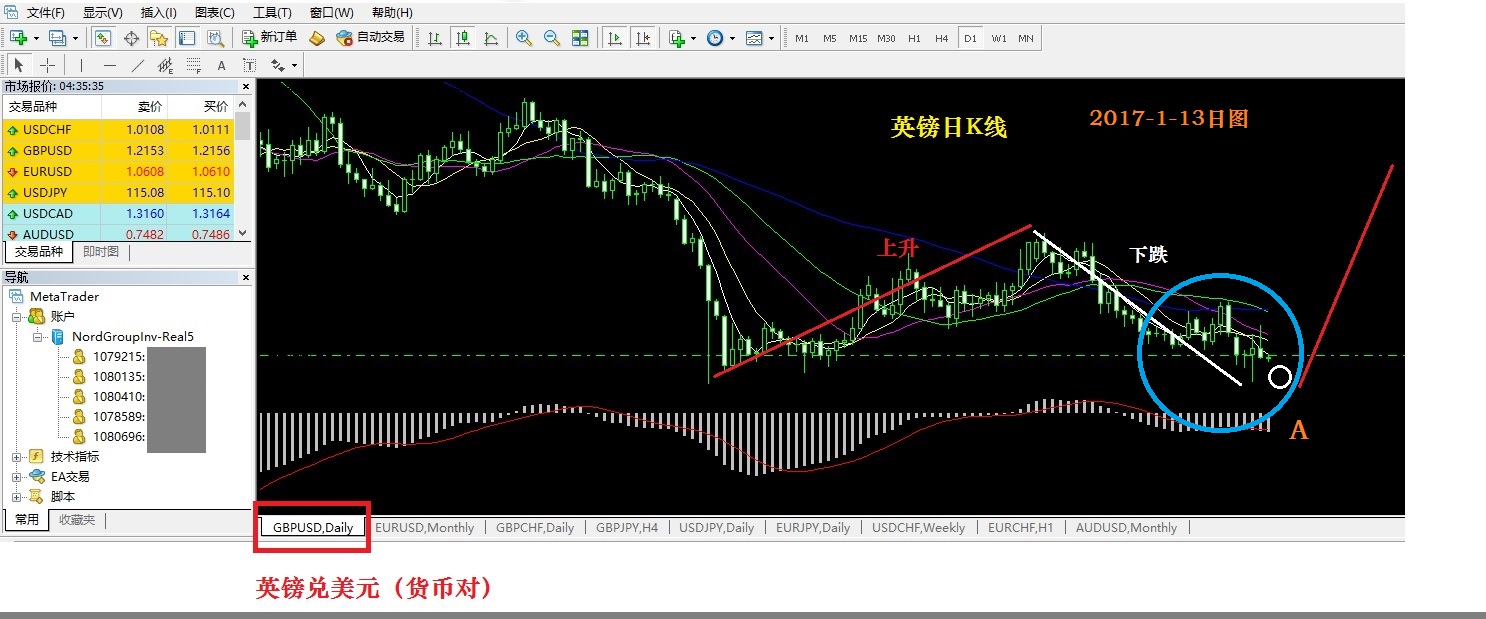This screenshot has width=1486, height=619.
Task: Select the M15 timeframe
Action: (x=858, y=38)
